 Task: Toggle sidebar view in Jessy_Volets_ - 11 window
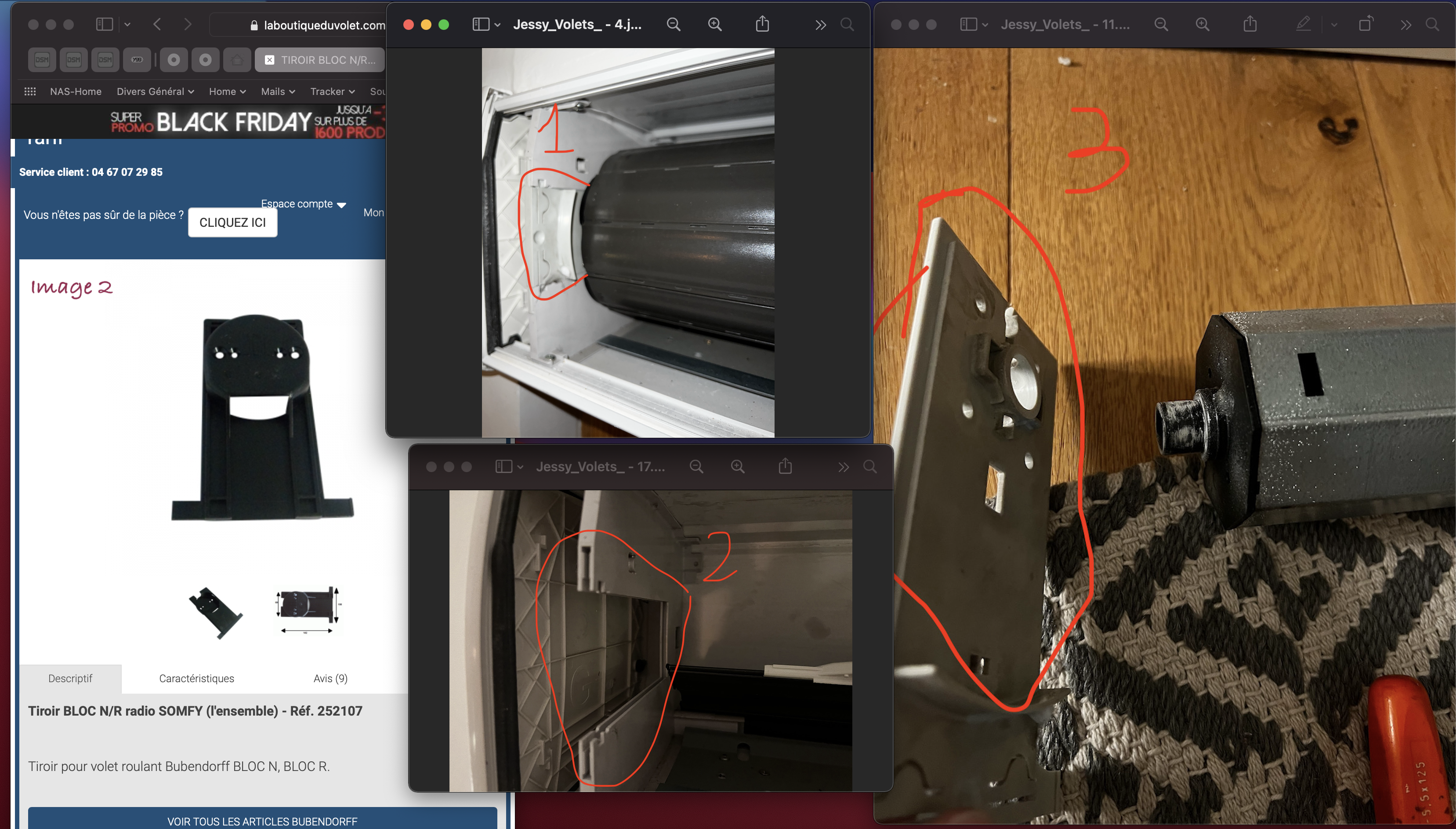coord(968,25)
